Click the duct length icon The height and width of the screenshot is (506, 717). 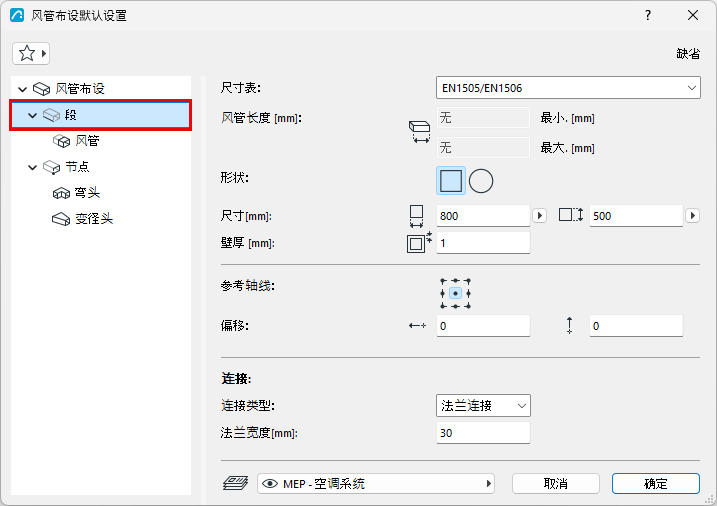[419, 132]
